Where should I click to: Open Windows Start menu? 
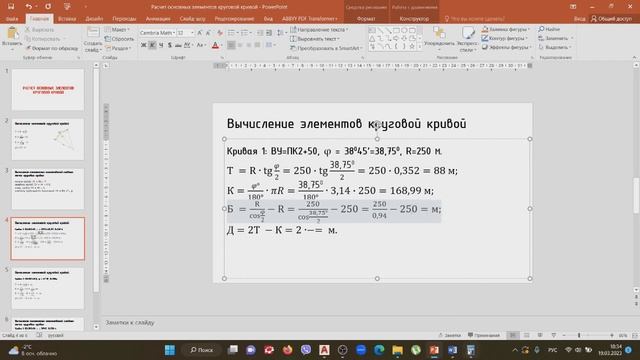(170, 350)
